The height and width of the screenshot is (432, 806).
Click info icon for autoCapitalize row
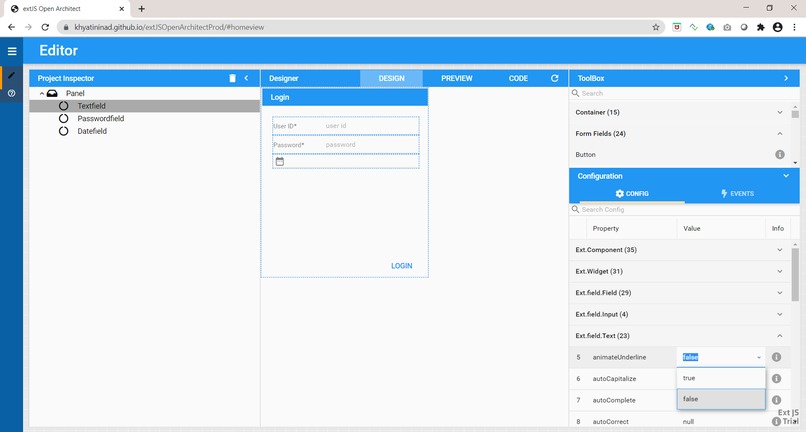point(777,379)
